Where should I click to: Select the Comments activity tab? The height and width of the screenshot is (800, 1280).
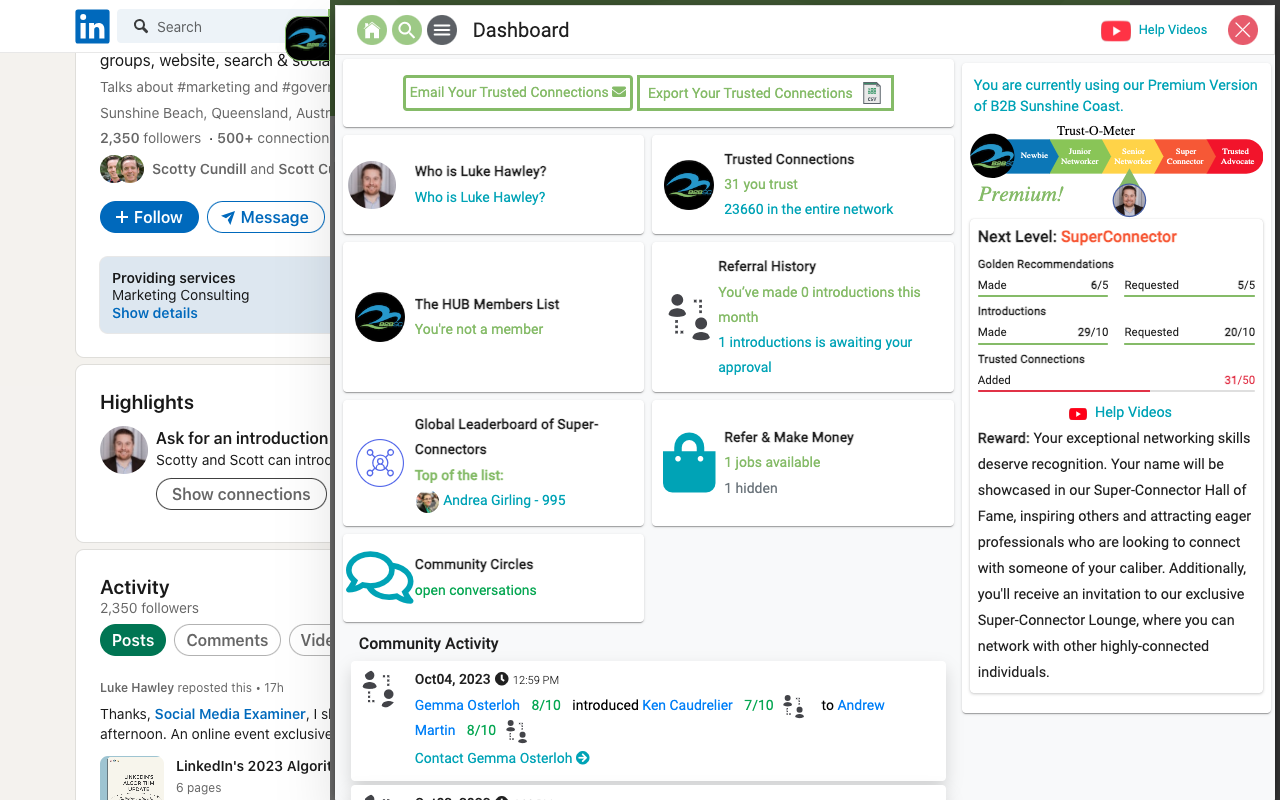(x=227, y=640)
